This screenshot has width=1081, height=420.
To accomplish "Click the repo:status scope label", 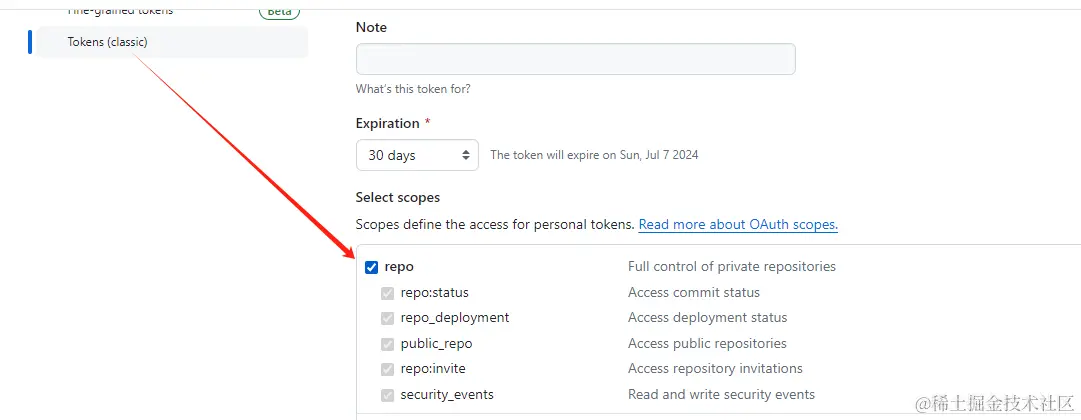I will point(434,293).
